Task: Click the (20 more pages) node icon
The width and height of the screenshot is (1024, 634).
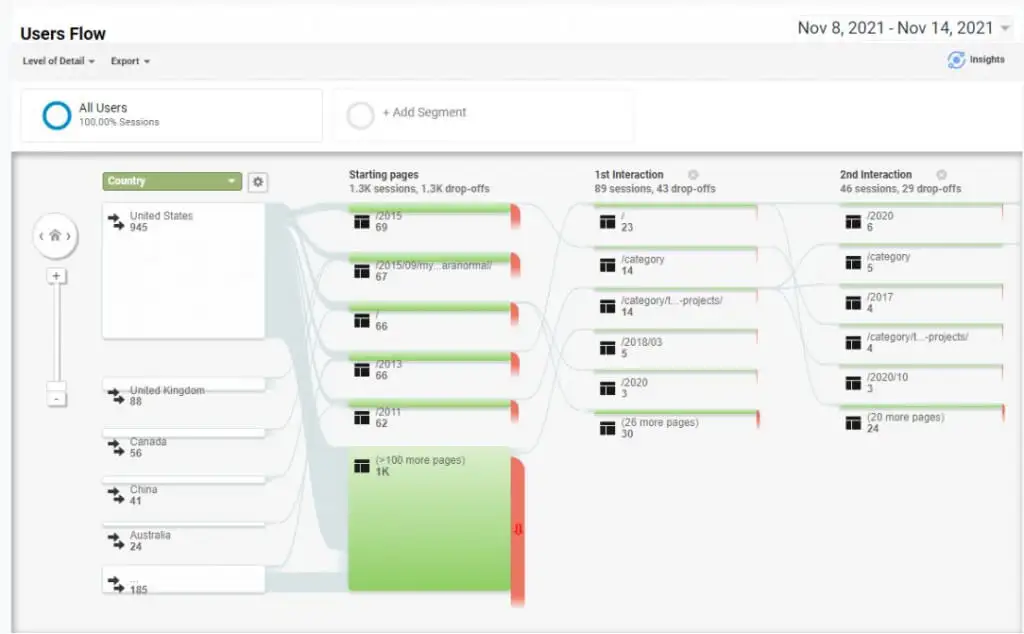Action: click(x=853, y=423)
